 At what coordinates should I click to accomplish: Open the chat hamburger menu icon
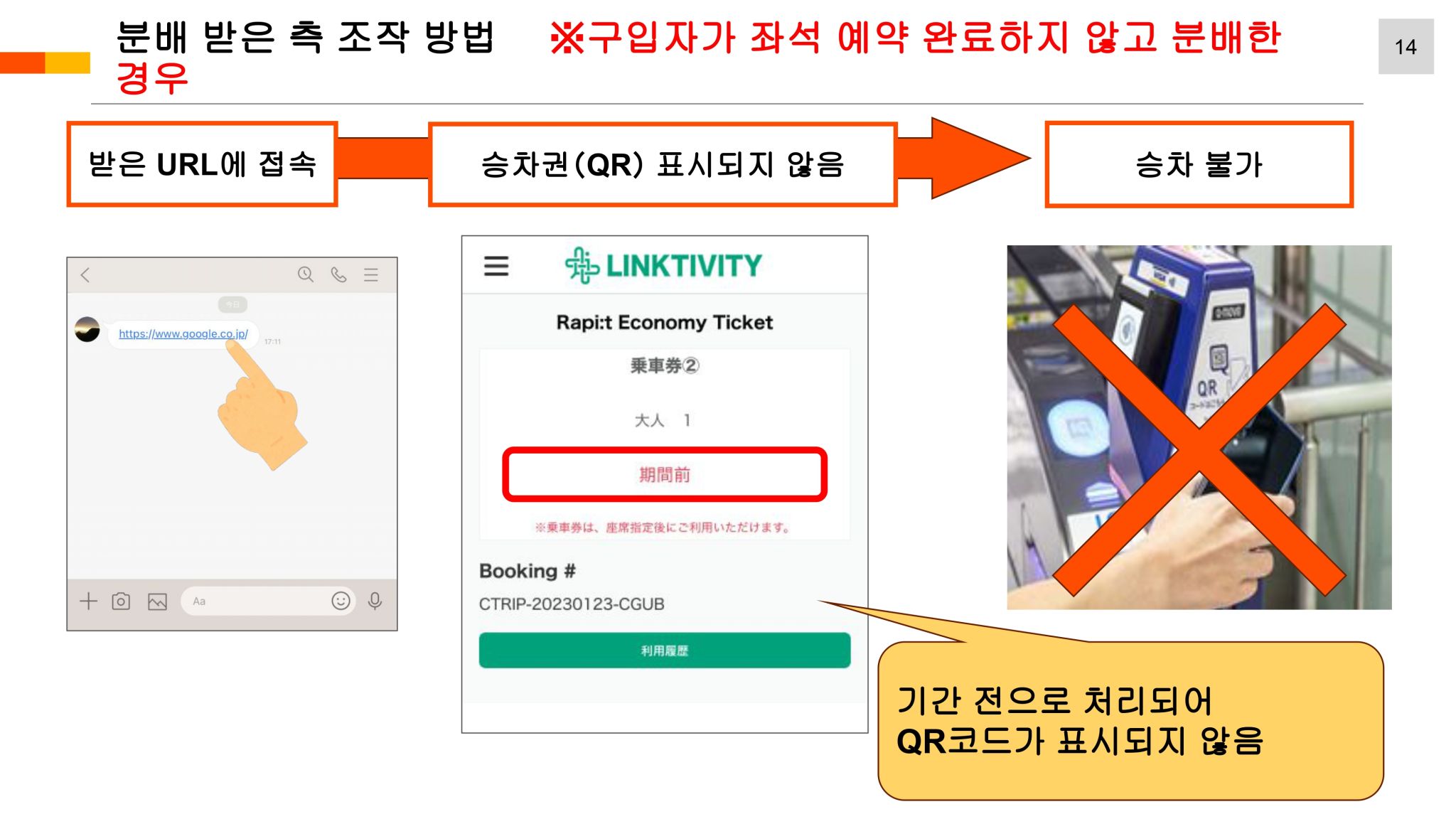coord(371,274)
